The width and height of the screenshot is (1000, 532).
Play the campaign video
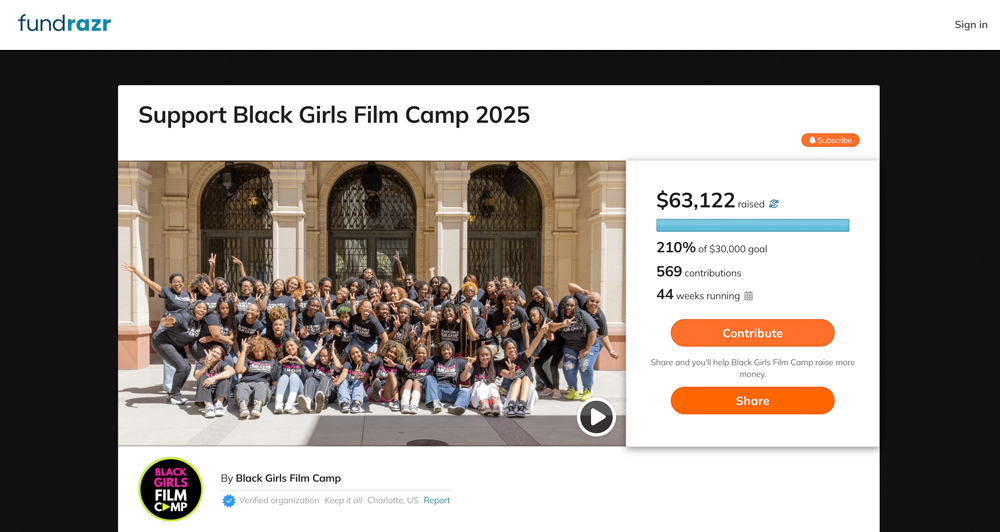(596, 417)
